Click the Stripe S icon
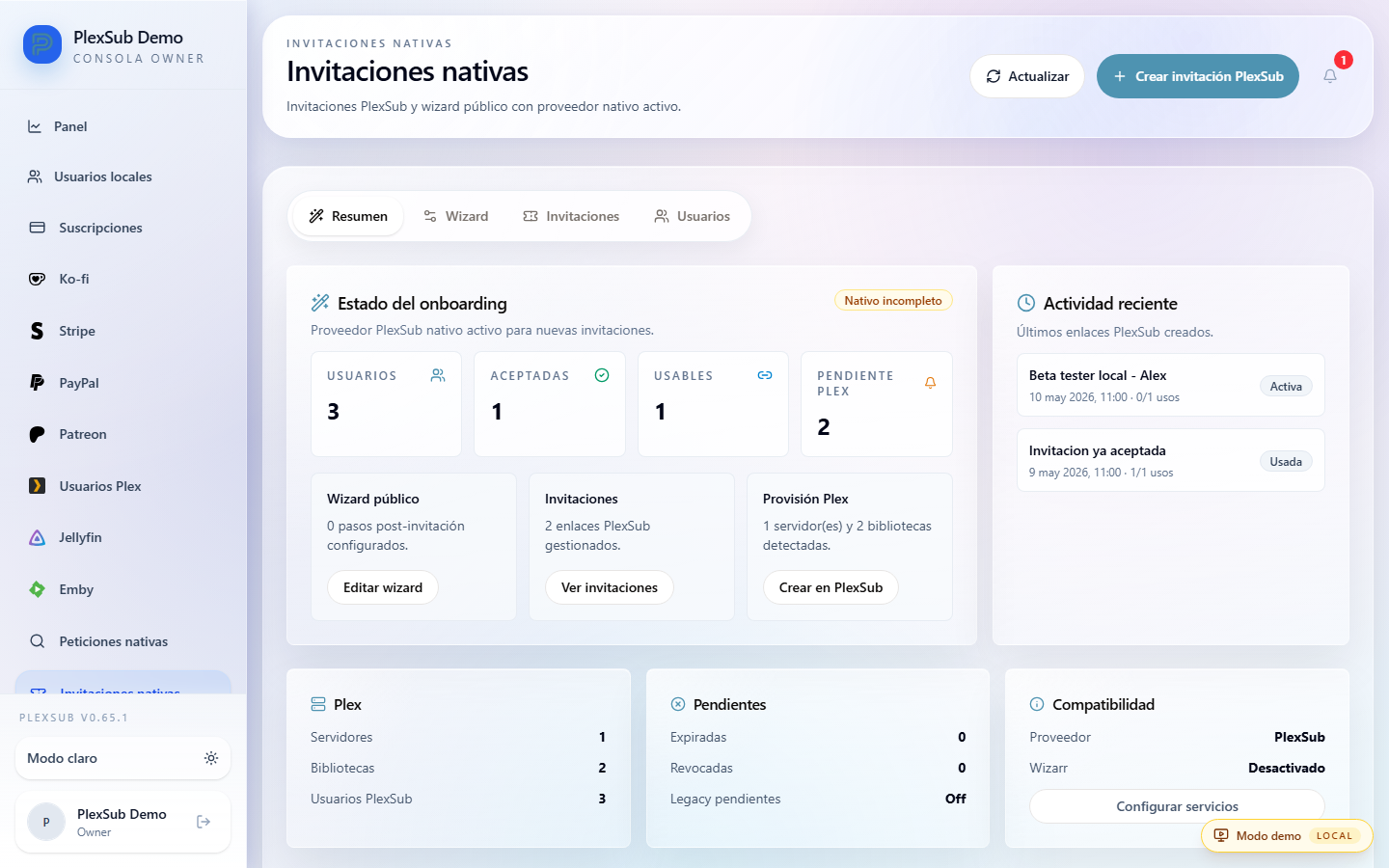This screenshot has width=1389, height=868. click(x=38, y=331)
